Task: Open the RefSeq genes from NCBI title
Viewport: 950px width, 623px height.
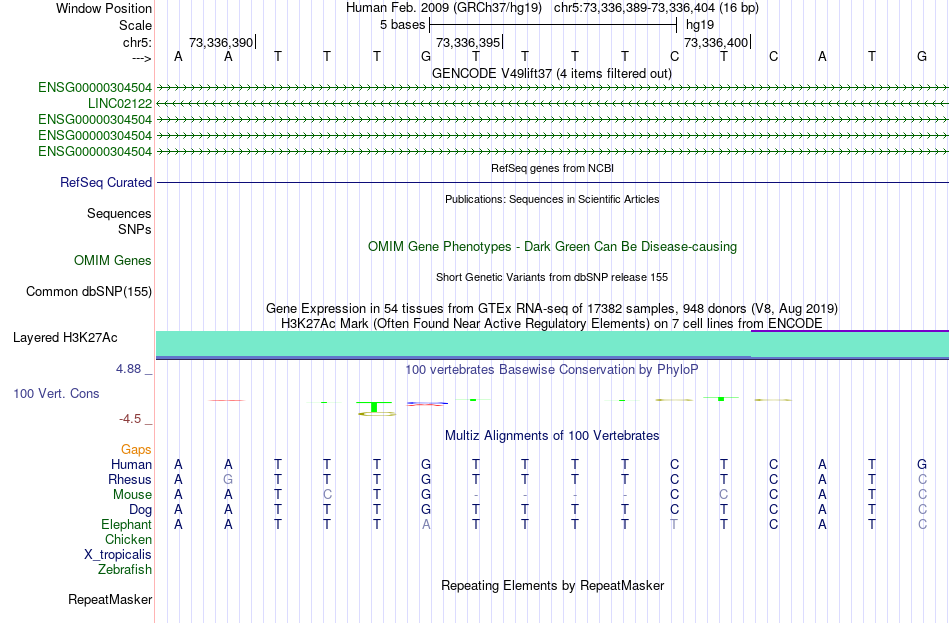Action: click(552, 168)
